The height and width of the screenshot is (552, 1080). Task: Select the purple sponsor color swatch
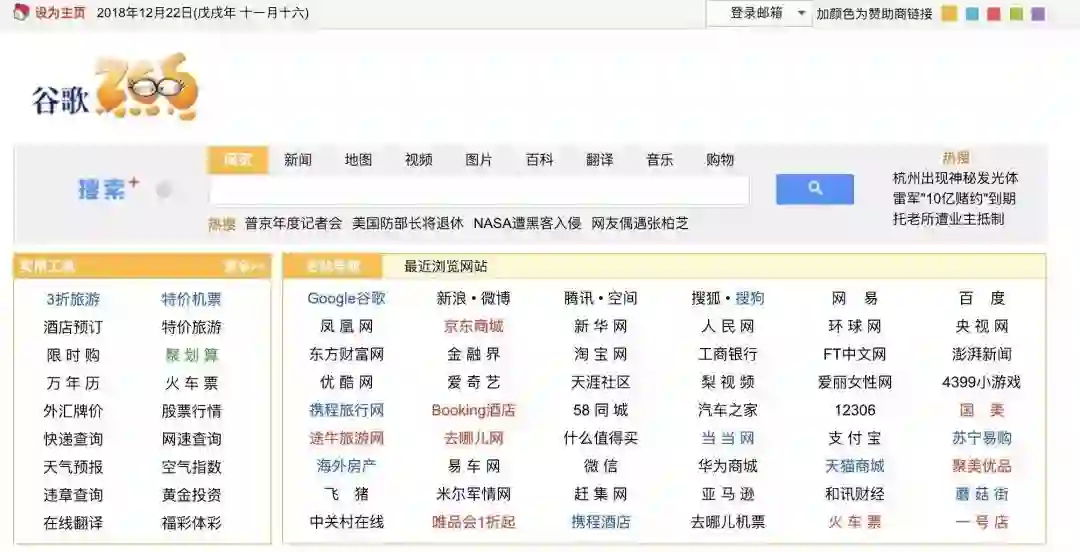tap(1038, 13)
